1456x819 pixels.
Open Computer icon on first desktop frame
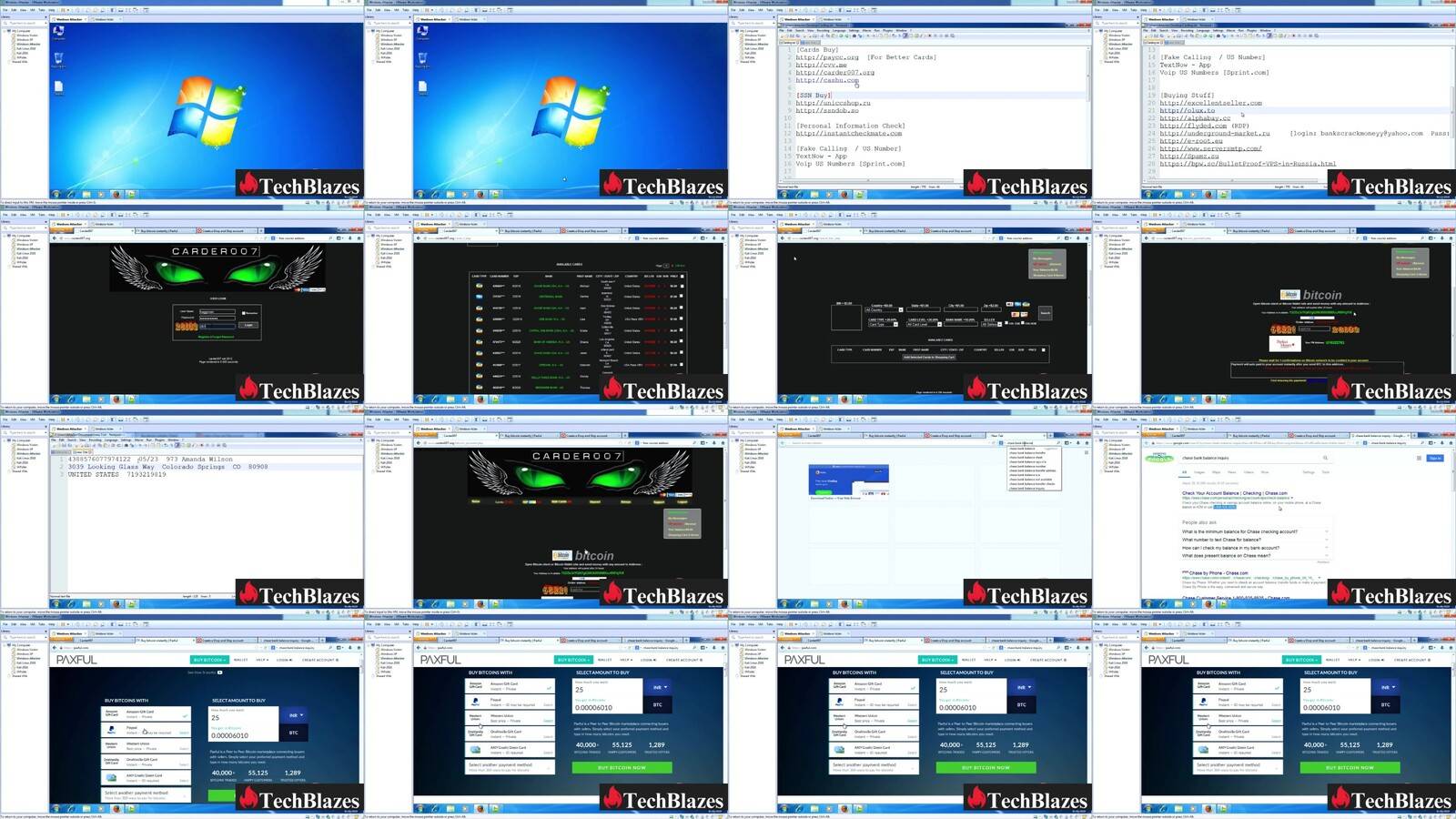(58, 31)
